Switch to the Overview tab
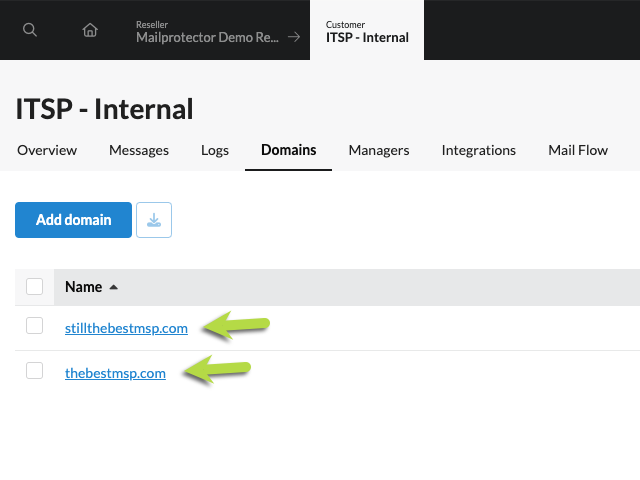This screenshot has height=480, width=640. coord(47,150)
